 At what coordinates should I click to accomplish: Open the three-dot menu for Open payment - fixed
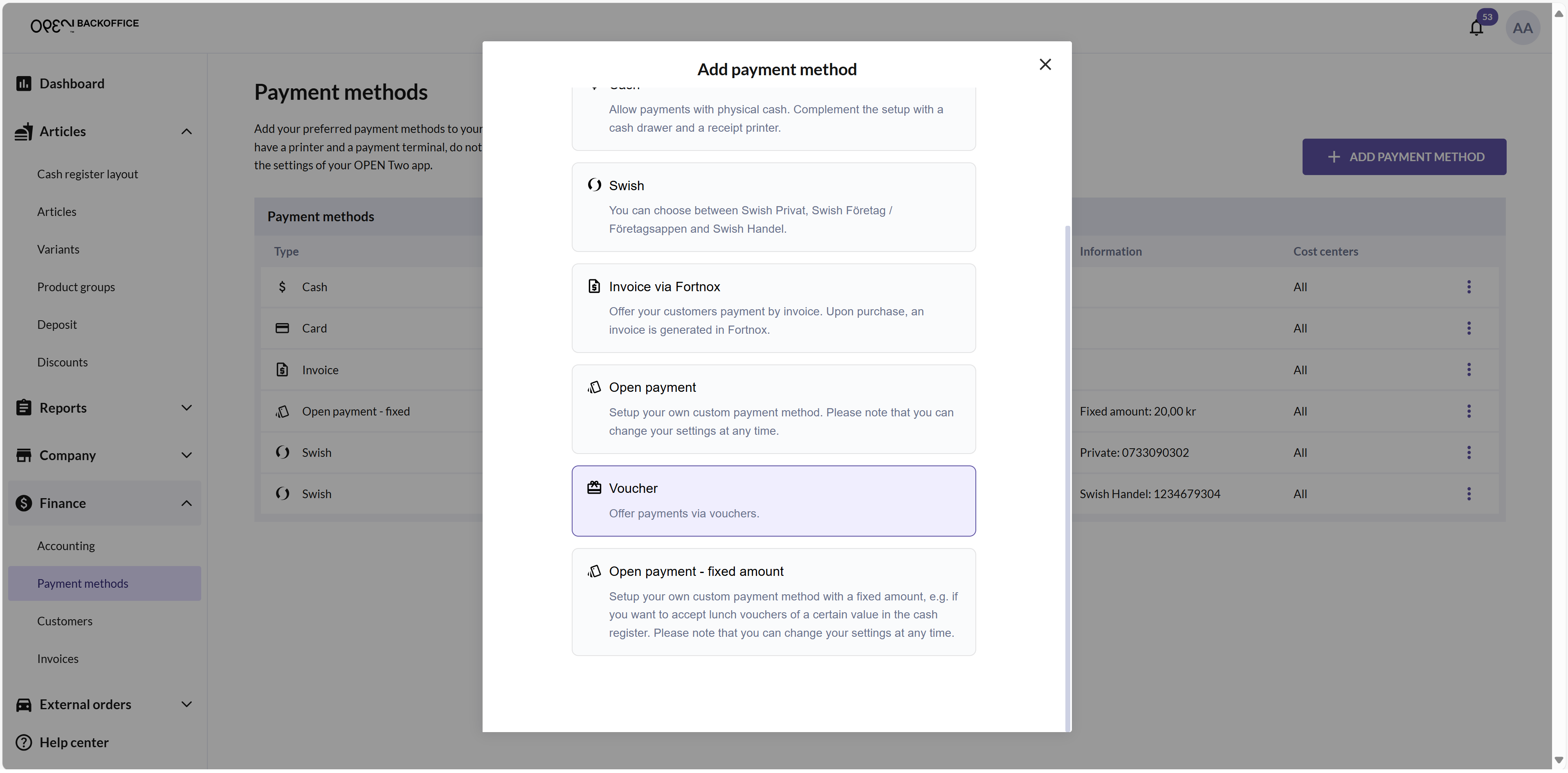click(x=1468, y=411)
